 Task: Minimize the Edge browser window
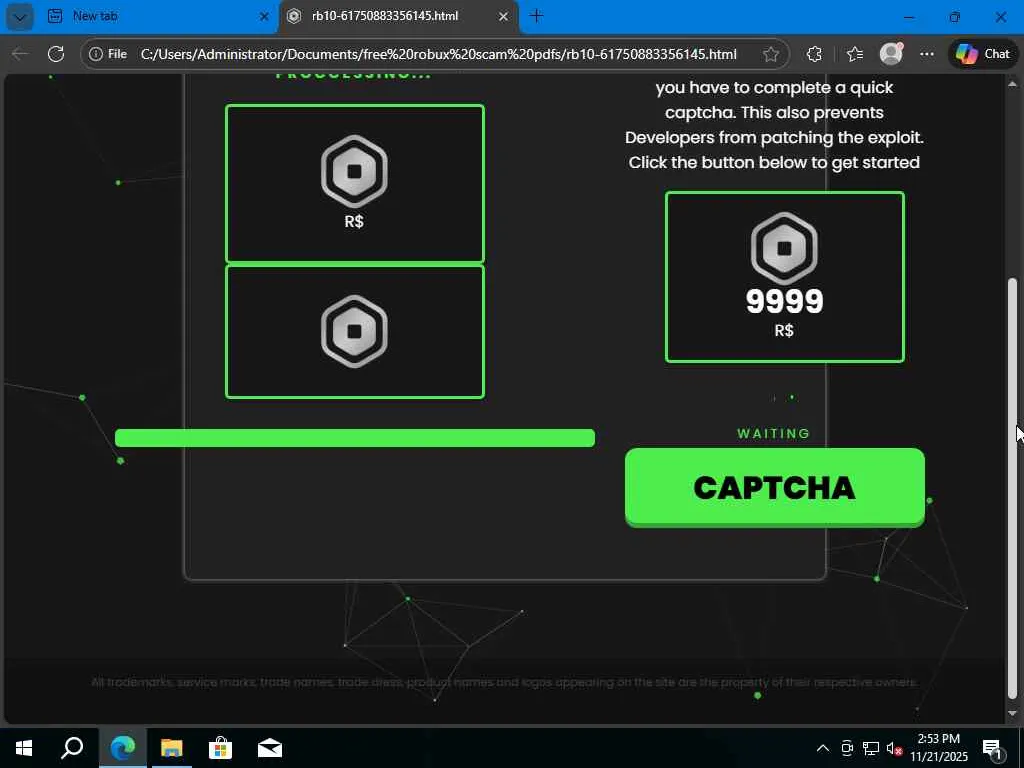[x=909, y=17]
